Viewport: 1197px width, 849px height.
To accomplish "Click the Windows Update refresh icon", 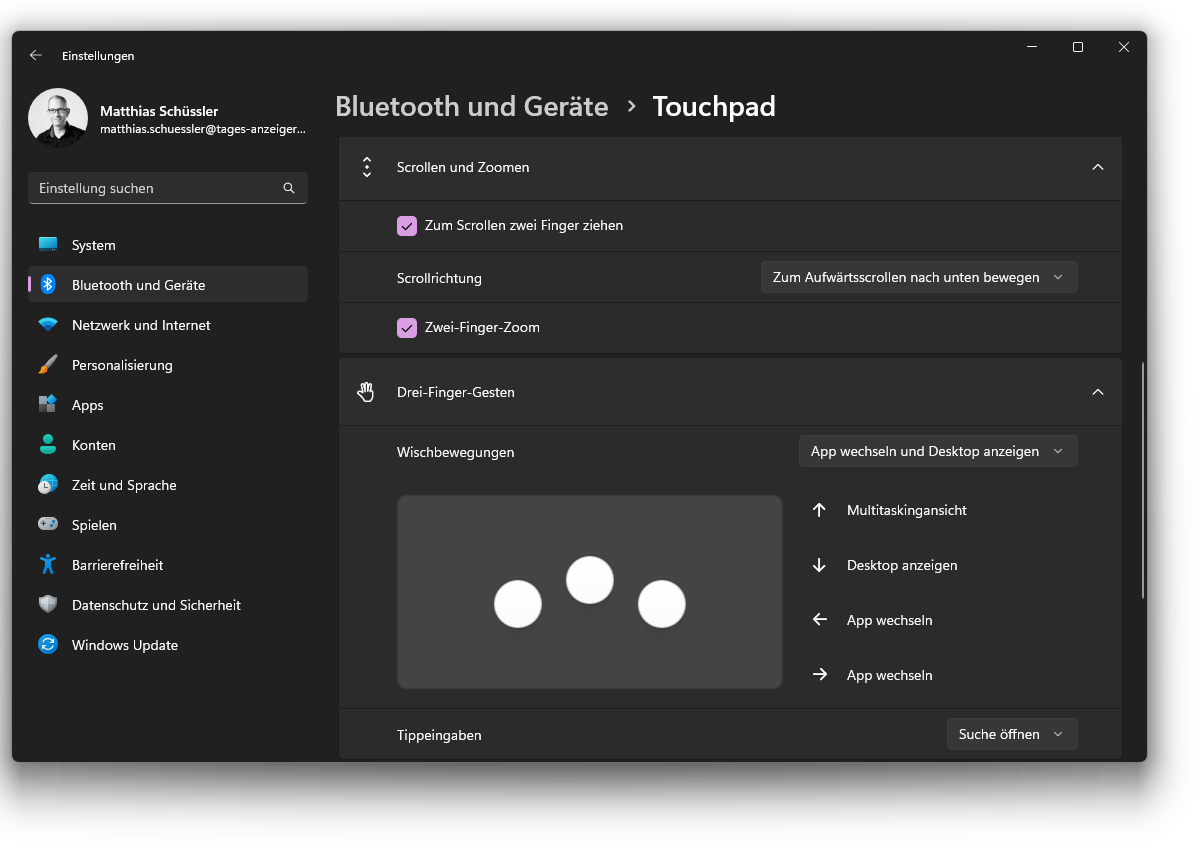I will click(x=47, y=644).
